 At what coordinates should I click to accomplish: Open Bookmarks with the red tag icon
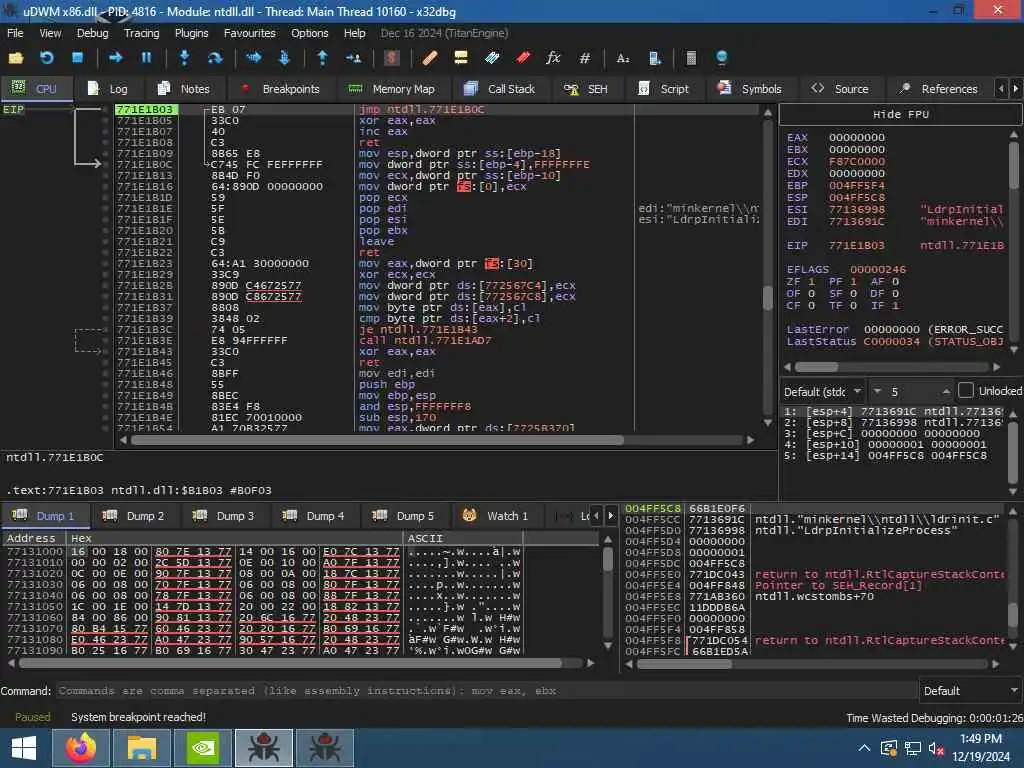pyautogui.click(x=523, y=58)
